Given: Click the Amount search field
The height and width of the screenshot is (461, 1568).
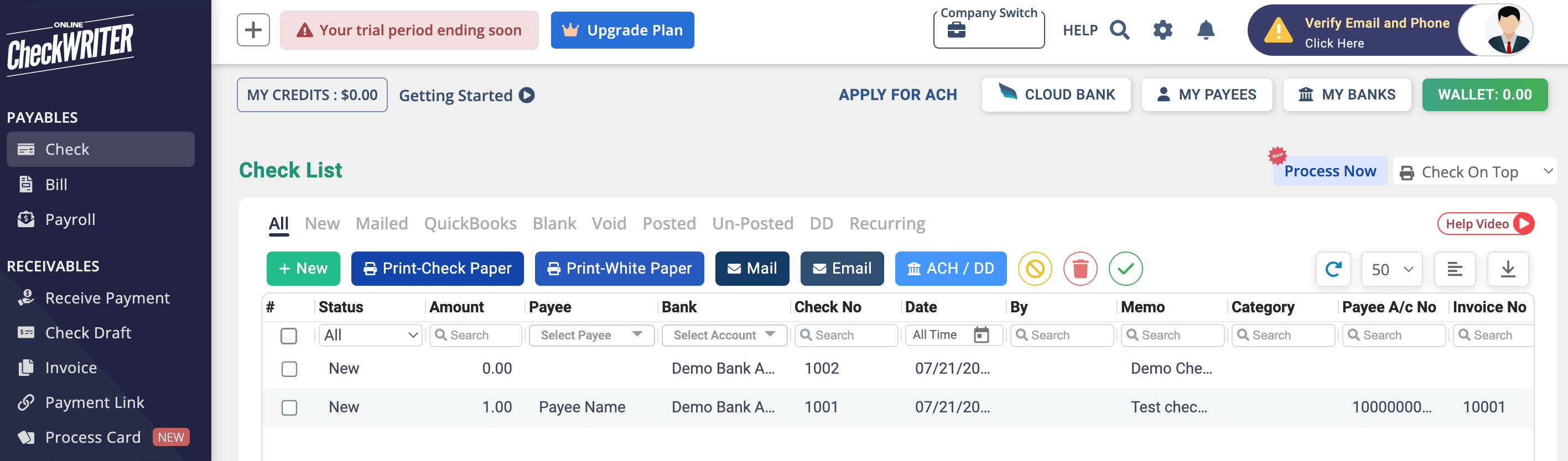Looking at the screenshot, I should pos(476,335).
